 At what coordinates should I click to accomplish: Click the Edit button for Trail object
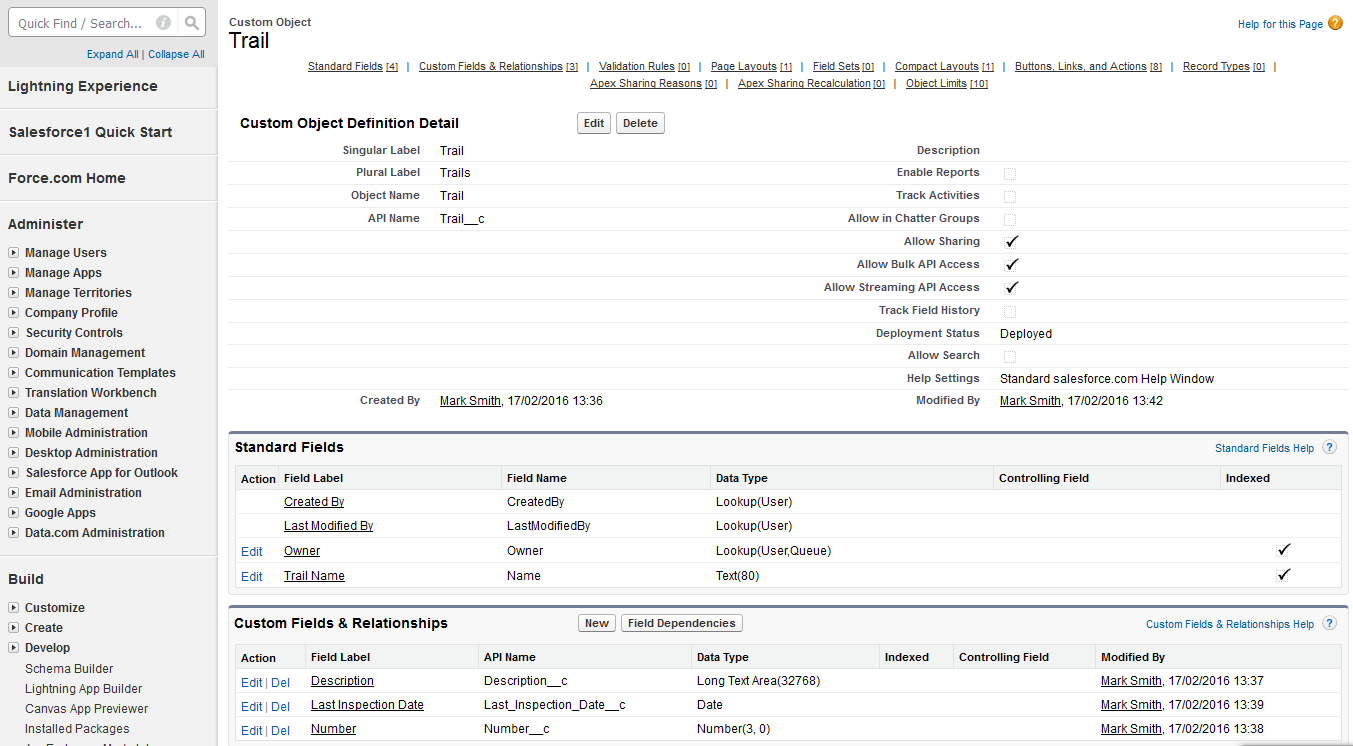coord(594,123)
